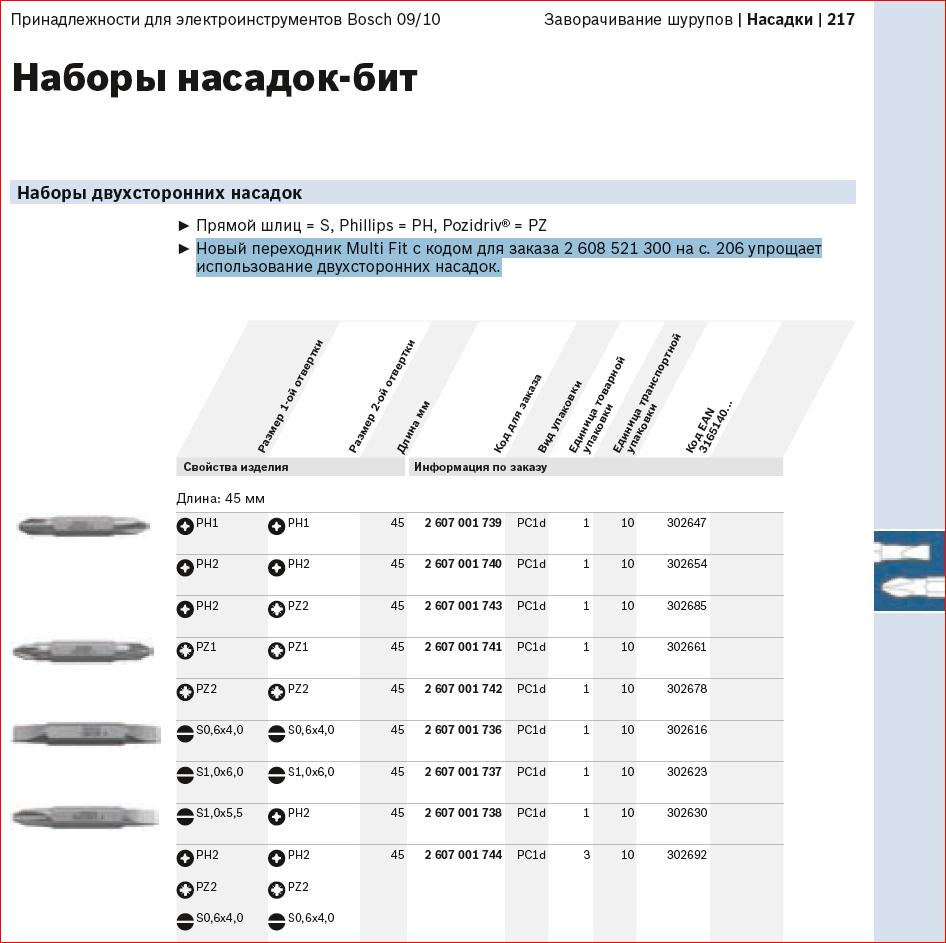This screenshot has width=946, height=943.
Task: Click packaging unit value 3 in row 2 607 001 744
Action: coord(586,855)
